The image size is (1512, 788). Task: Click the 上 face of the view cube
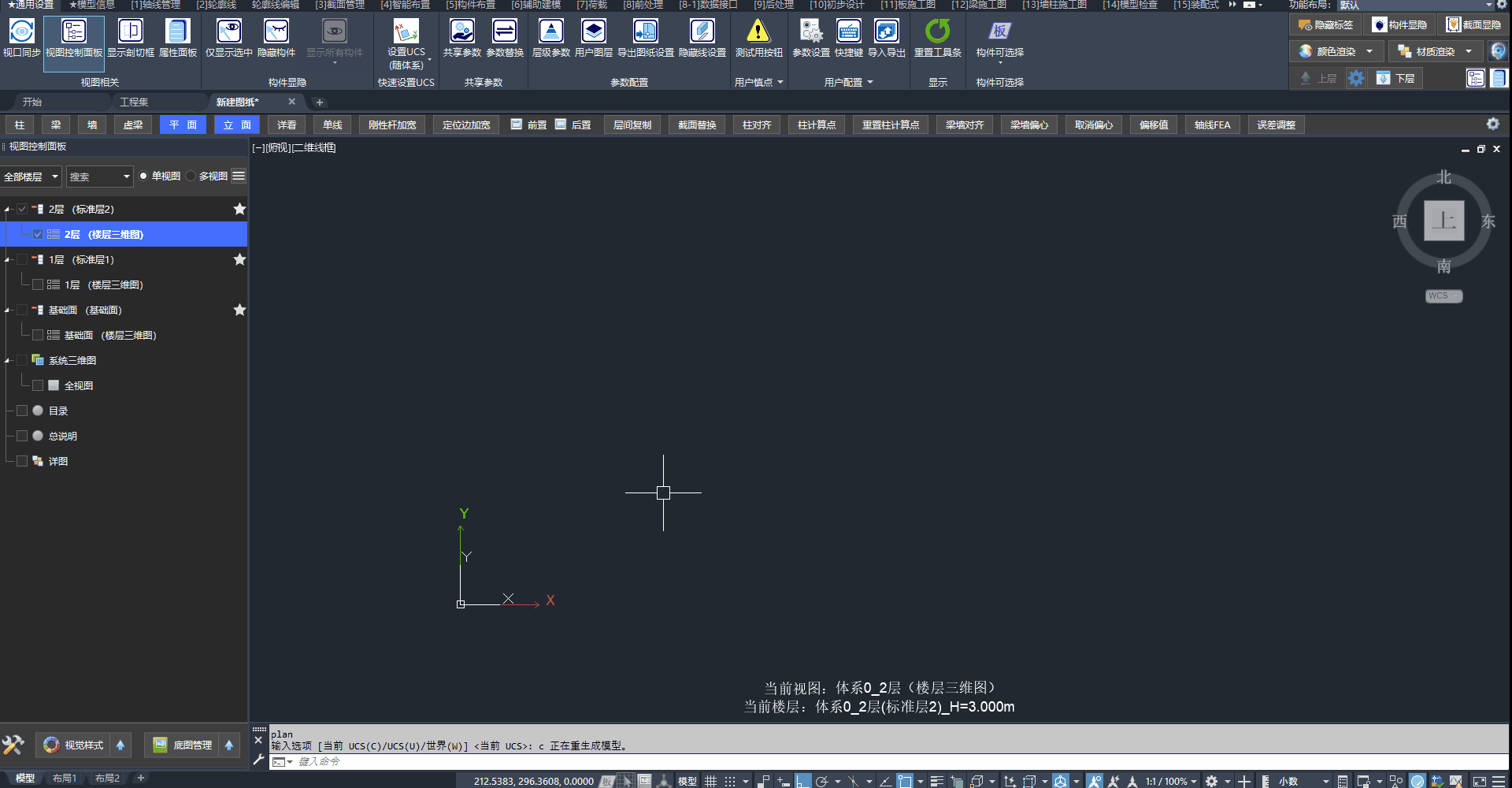(1443, 221)
